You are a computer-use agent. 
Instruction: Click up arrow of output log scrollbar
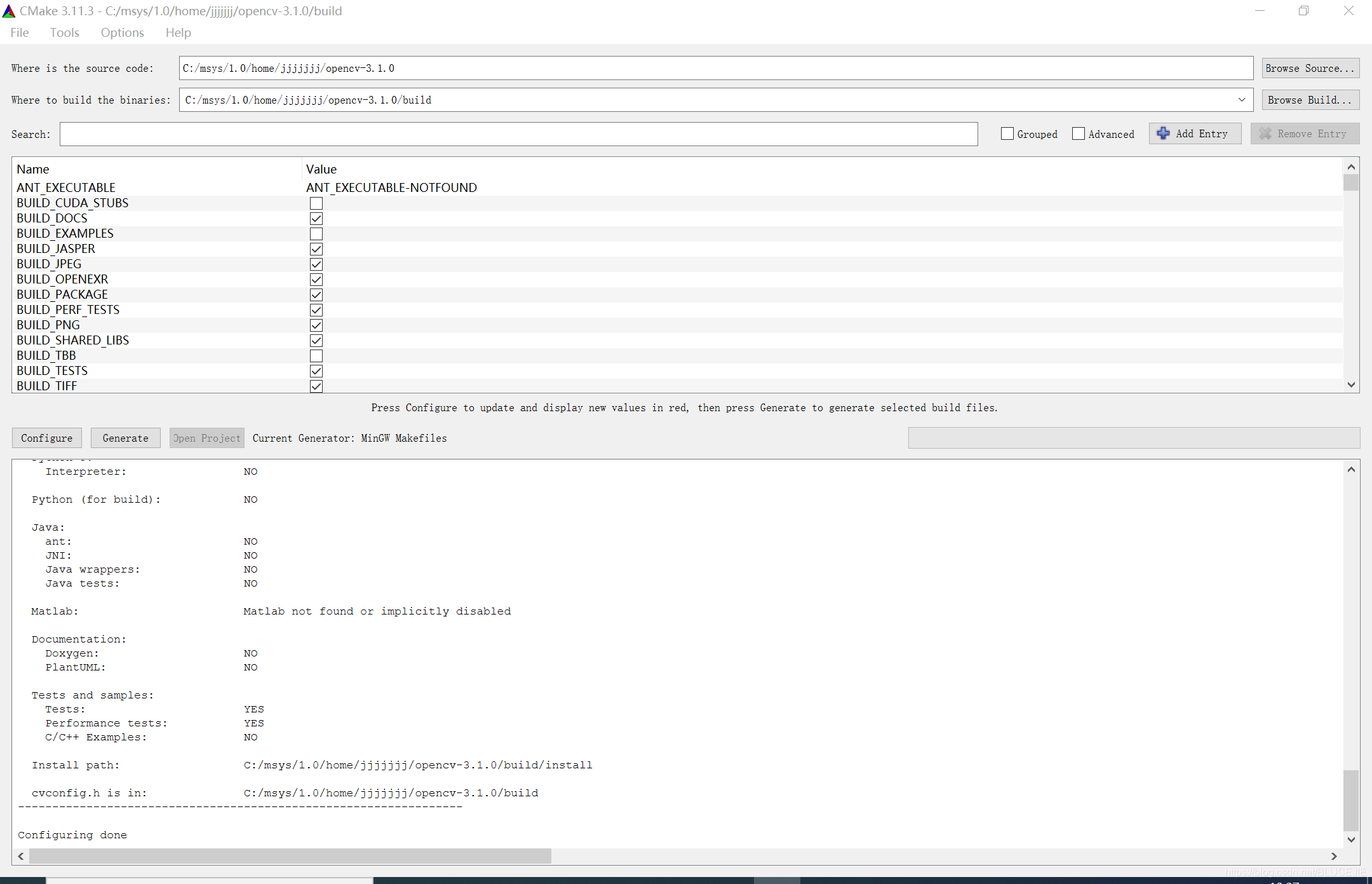point(1351,470)
